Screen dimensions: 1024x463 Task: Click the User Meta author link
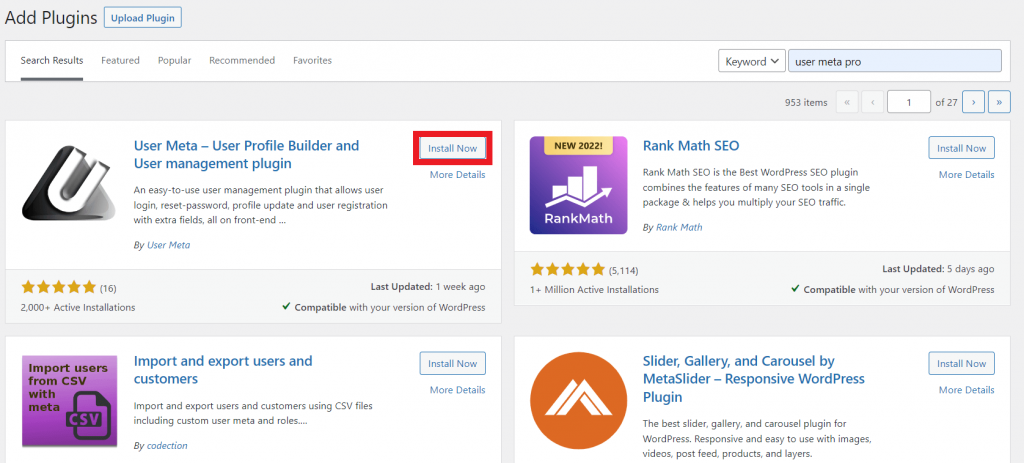pyautogui.click(x=168, y=245)
